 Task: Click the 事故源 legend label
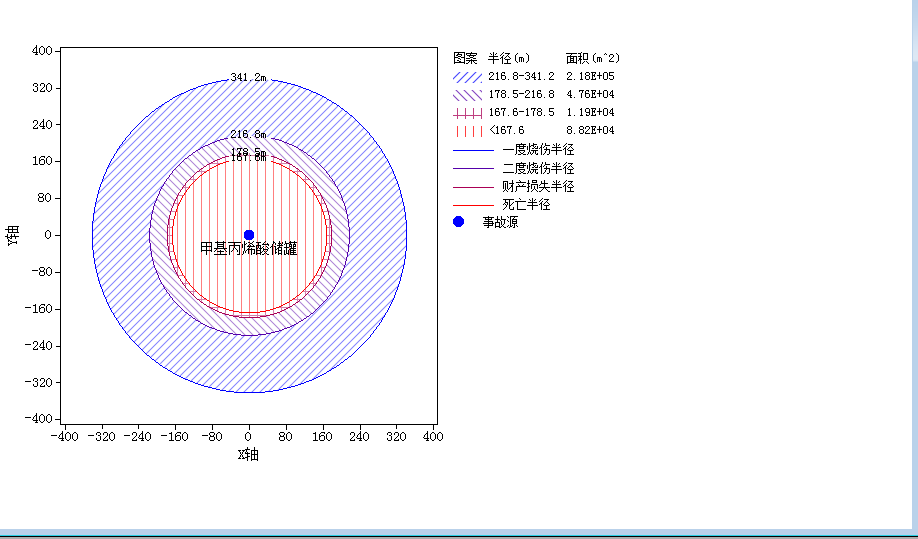pos(500,222)
